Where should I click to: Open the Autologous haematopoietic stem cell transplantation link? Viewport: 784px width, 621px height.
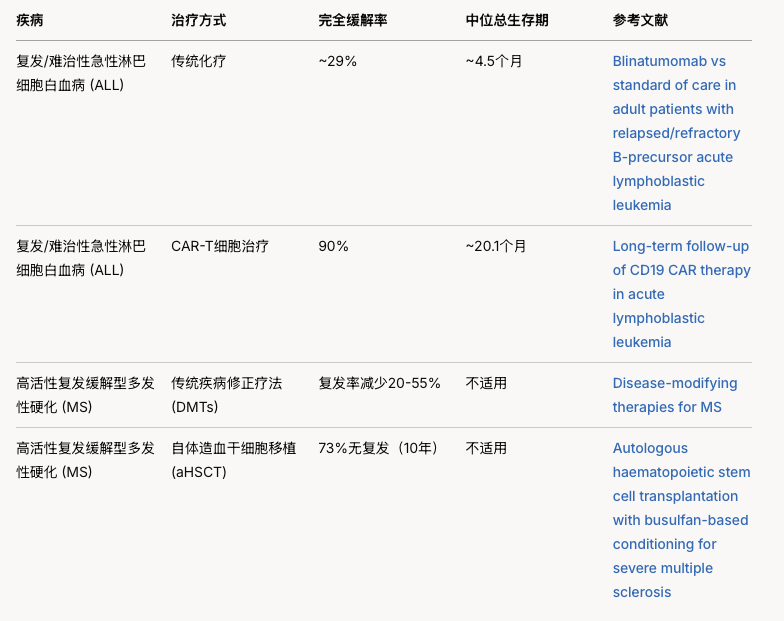(x=681, y=520)
